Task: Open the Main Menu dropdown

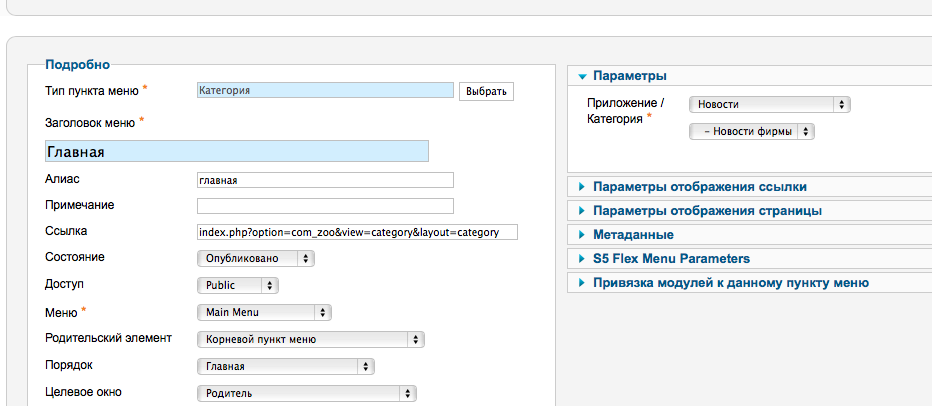Action: pos(264,312)
